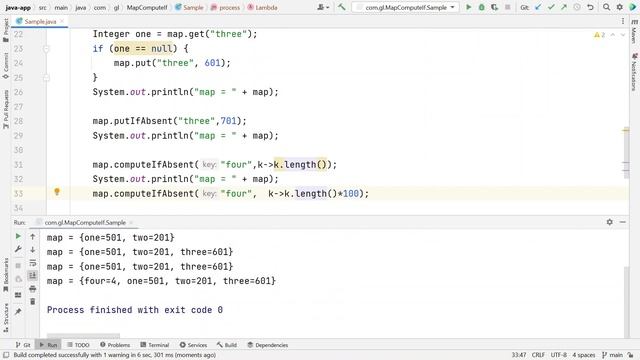Change CRLF line separator in the status bar
The width and height of the screenshot is (640, 360).
click(538, 355)
